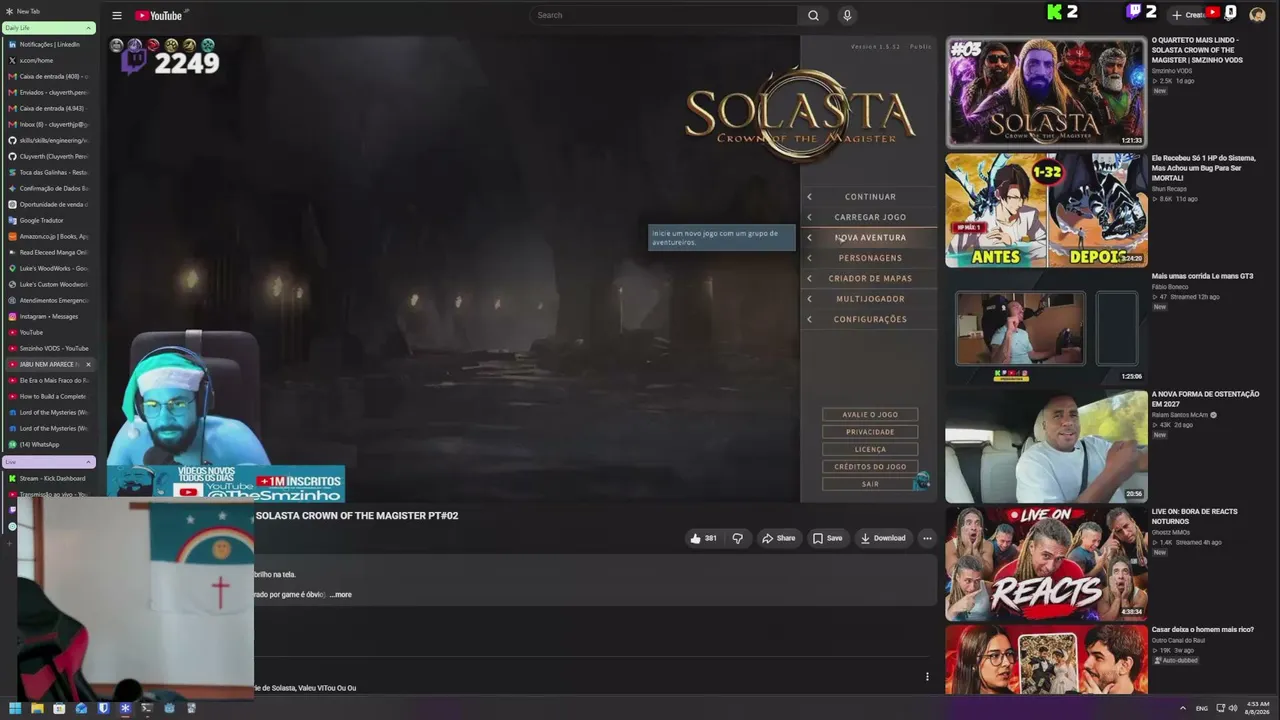Change the ENG input language indicator
This screenshot has height=720, width=1280.
point(1202,708)
